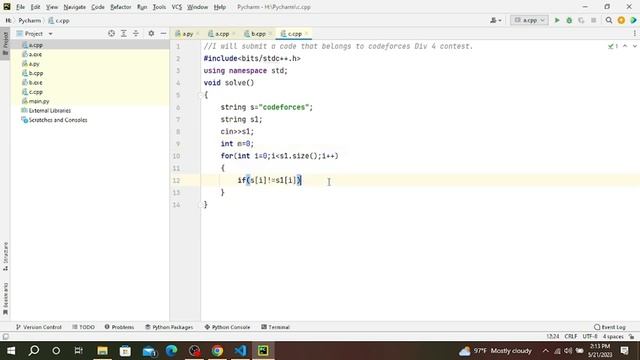
Task: Run with coverage icon in toolbar
Action: coord(581,20)
